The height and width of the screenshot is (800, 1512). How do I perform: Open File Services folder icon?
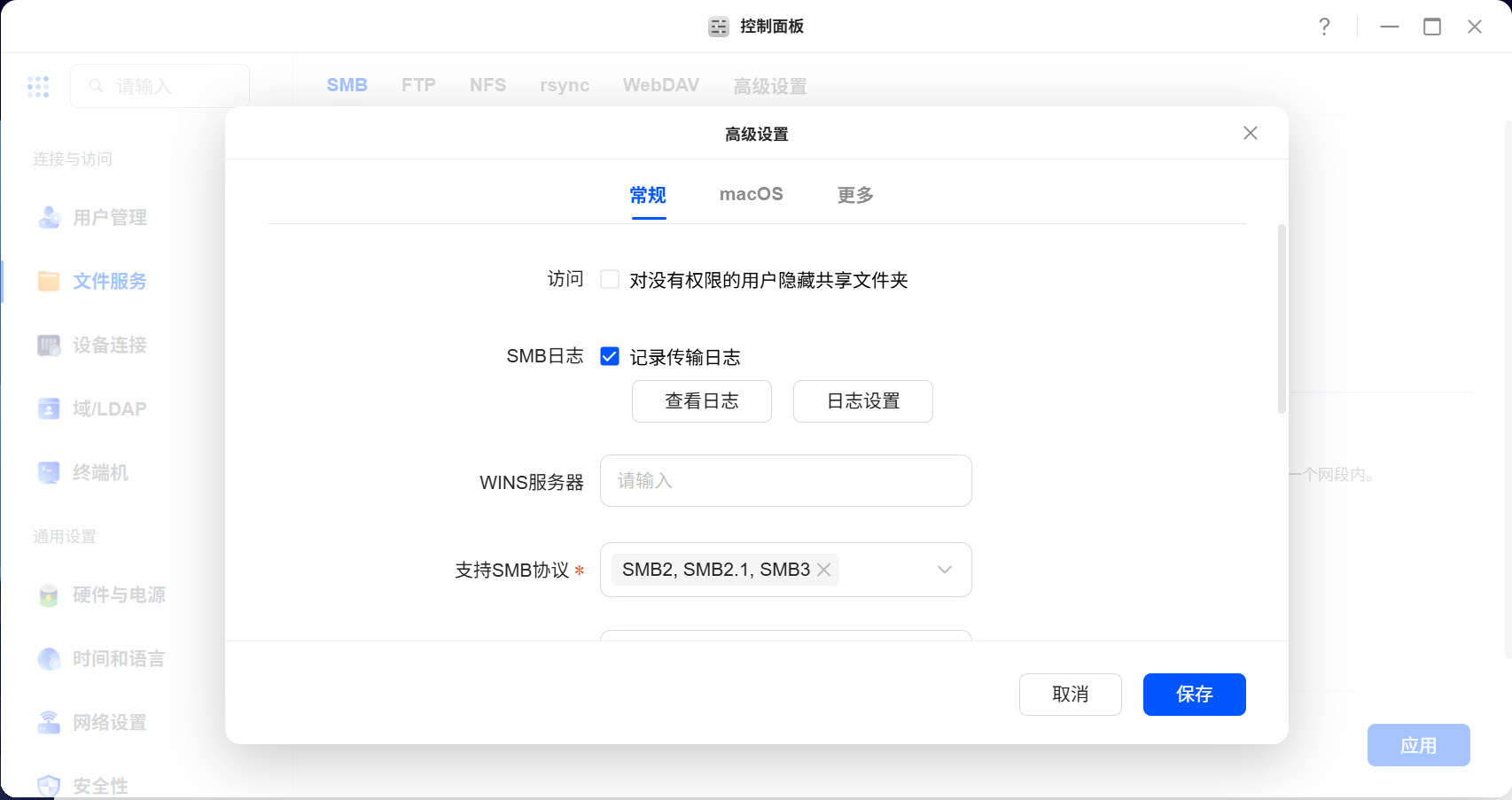[49, 281]
